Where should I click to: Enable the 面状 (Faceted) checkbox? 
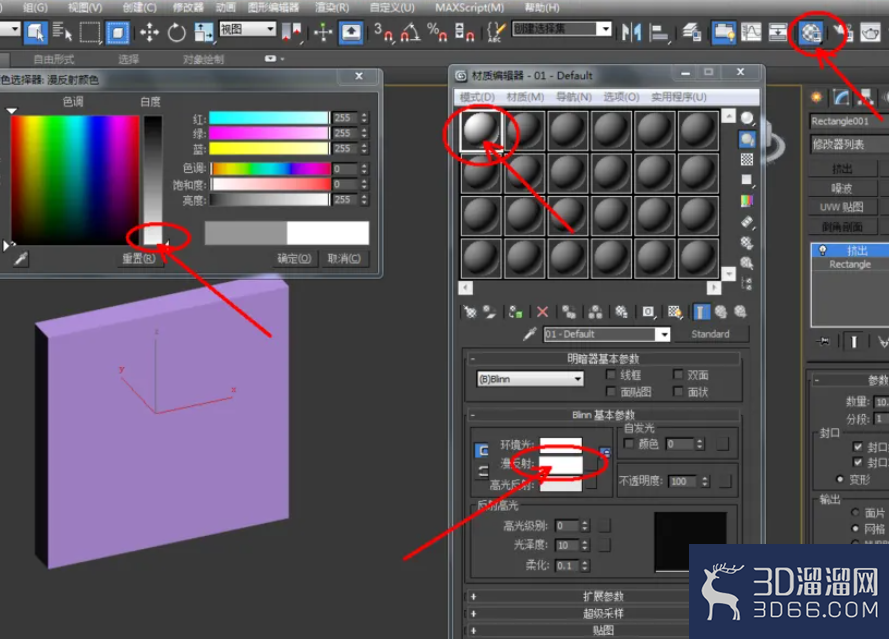(x=678, y=391)
